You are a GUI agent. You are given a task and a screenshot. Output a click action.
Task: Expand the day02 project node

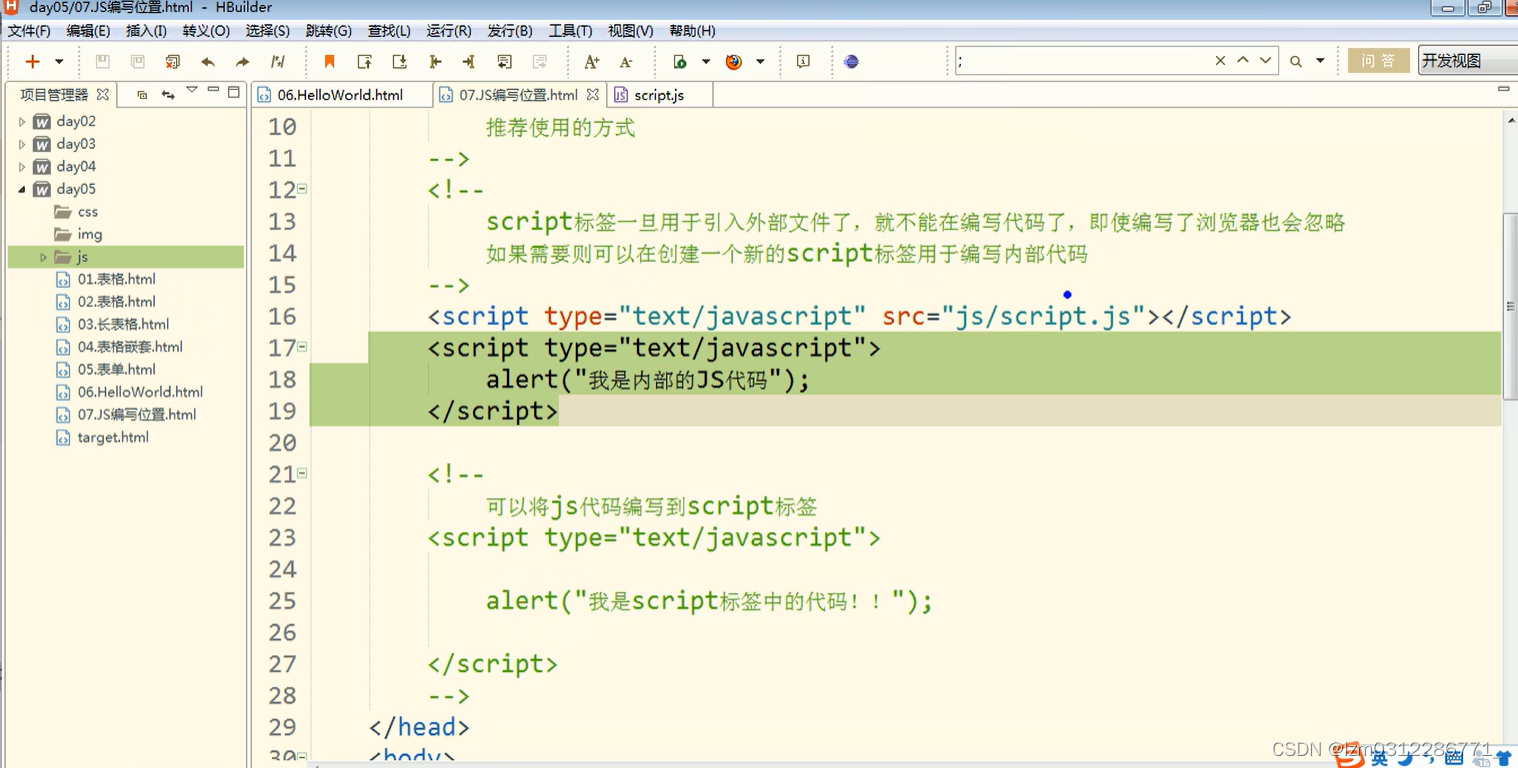(22, 120)
